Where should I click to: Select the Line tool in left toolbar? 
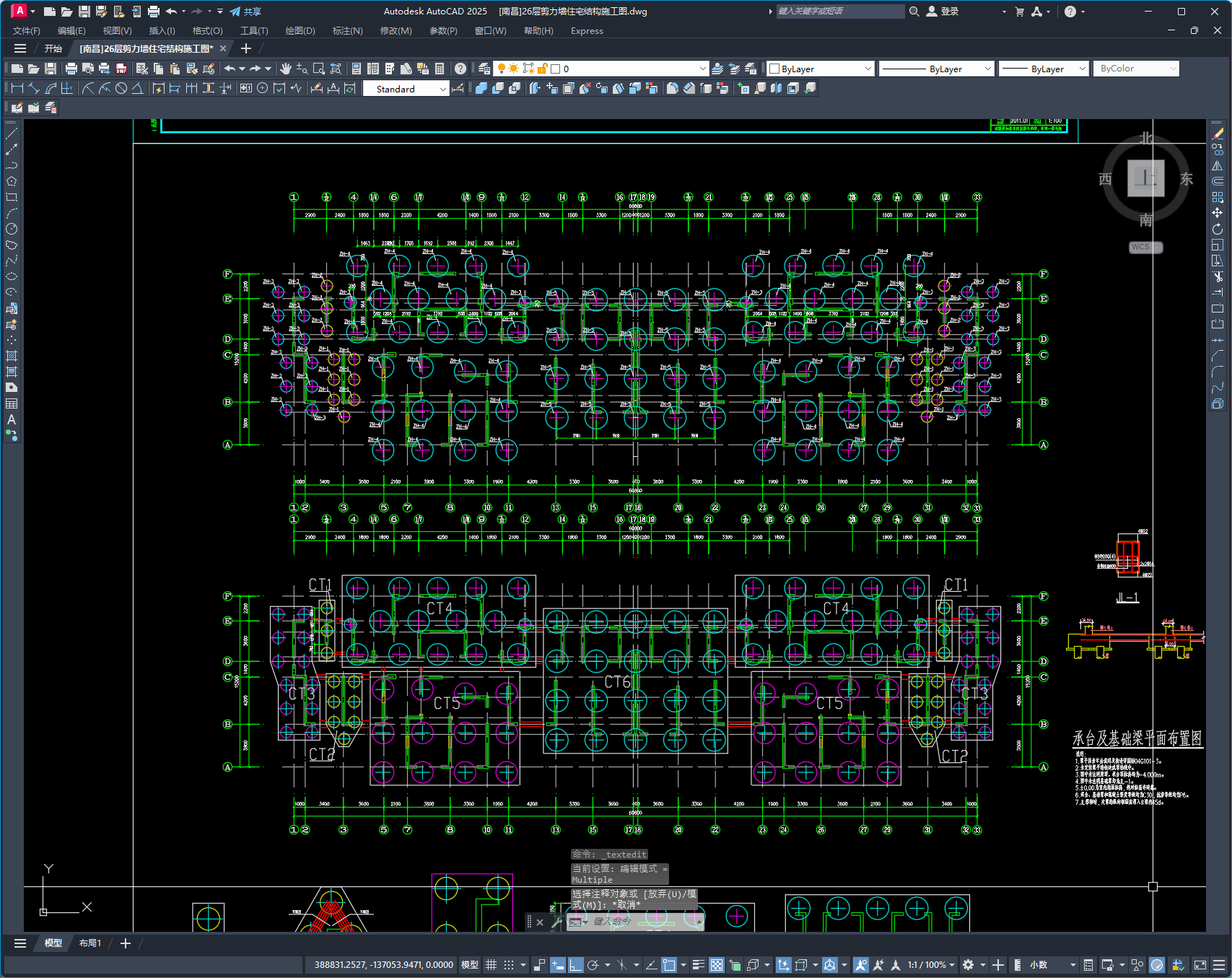click(12, 134)
